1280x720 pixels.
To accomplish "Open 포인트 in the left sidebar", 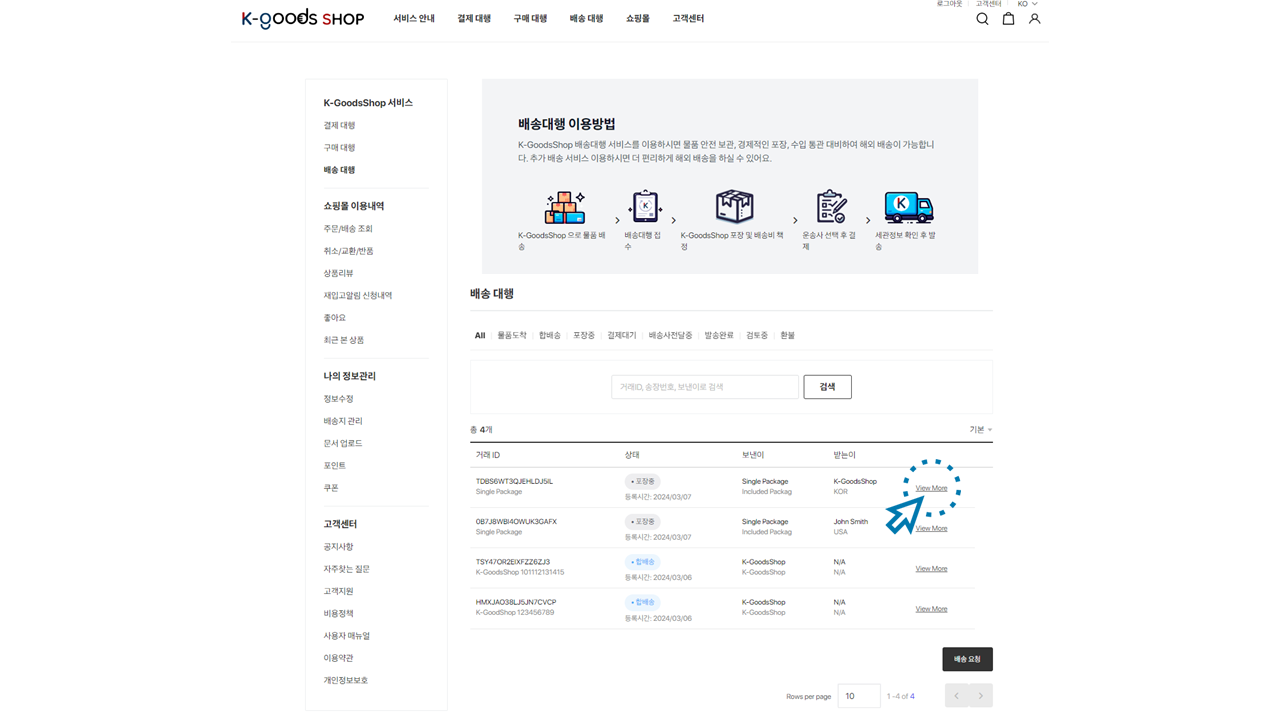I will pos(334,466).
